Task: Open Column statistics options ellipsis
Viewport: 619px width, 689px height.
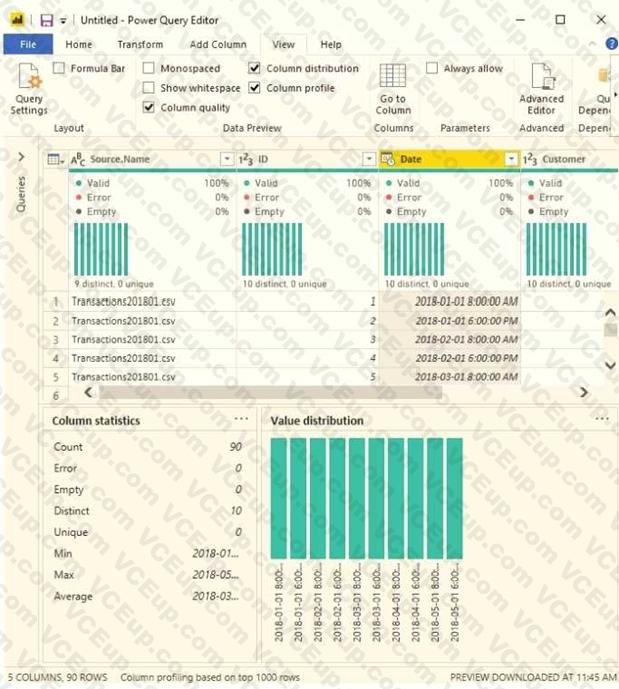Action: [x=241, y=419]
